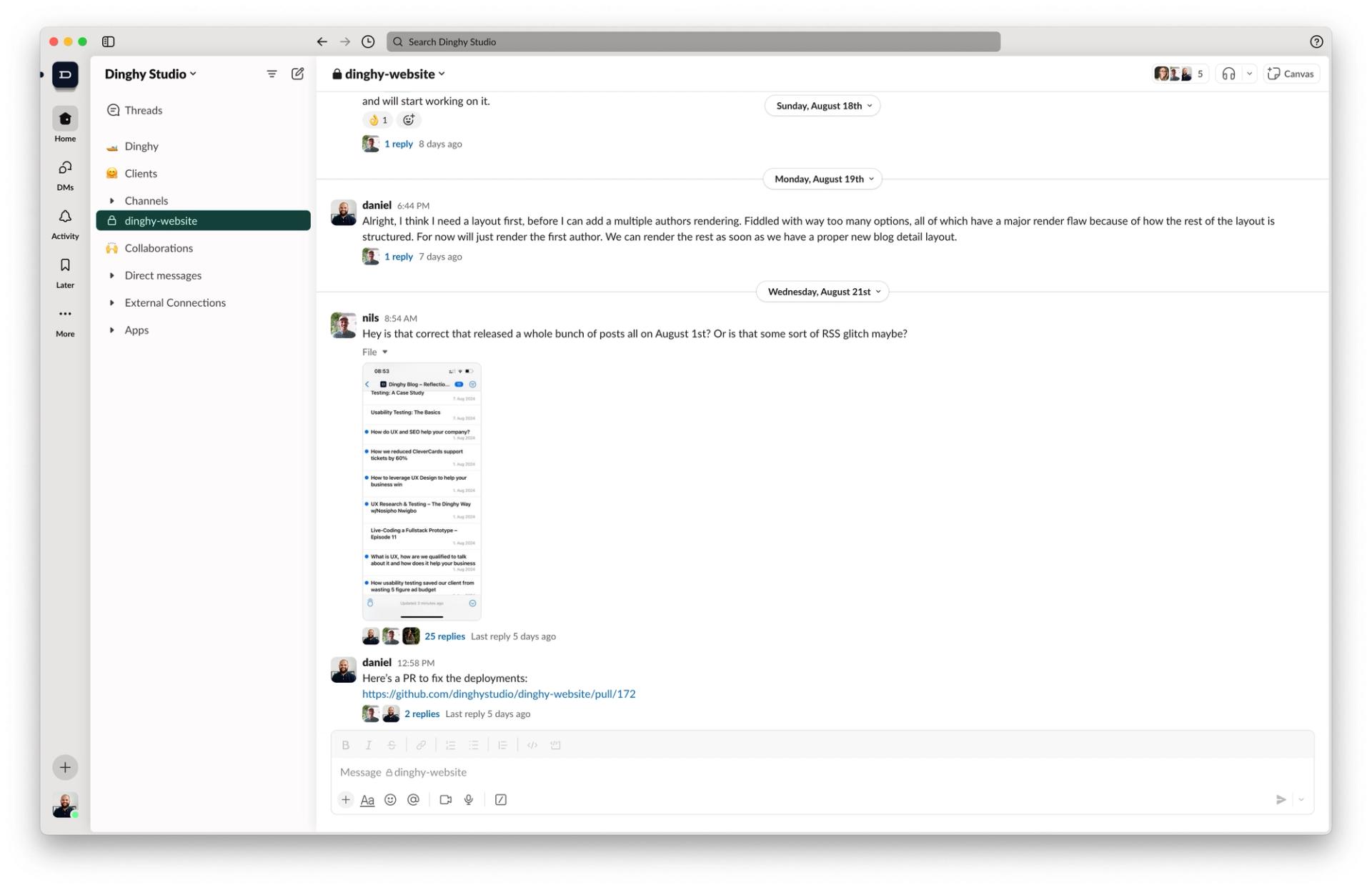Expand the dinghy-website channel dropdown

(x=442, y=73)
